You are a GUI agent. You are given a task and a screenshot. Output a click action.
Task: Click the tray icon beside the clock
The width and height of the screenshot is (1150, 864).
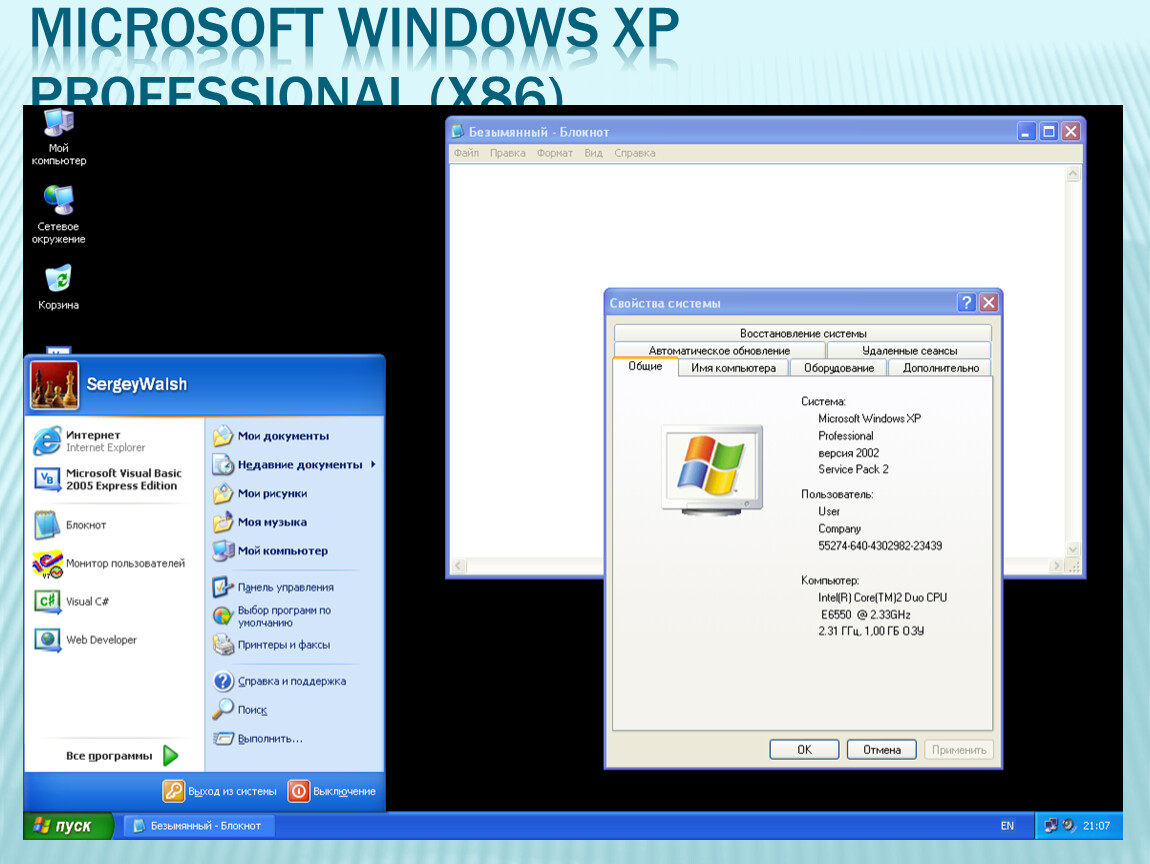(1069, 826)
